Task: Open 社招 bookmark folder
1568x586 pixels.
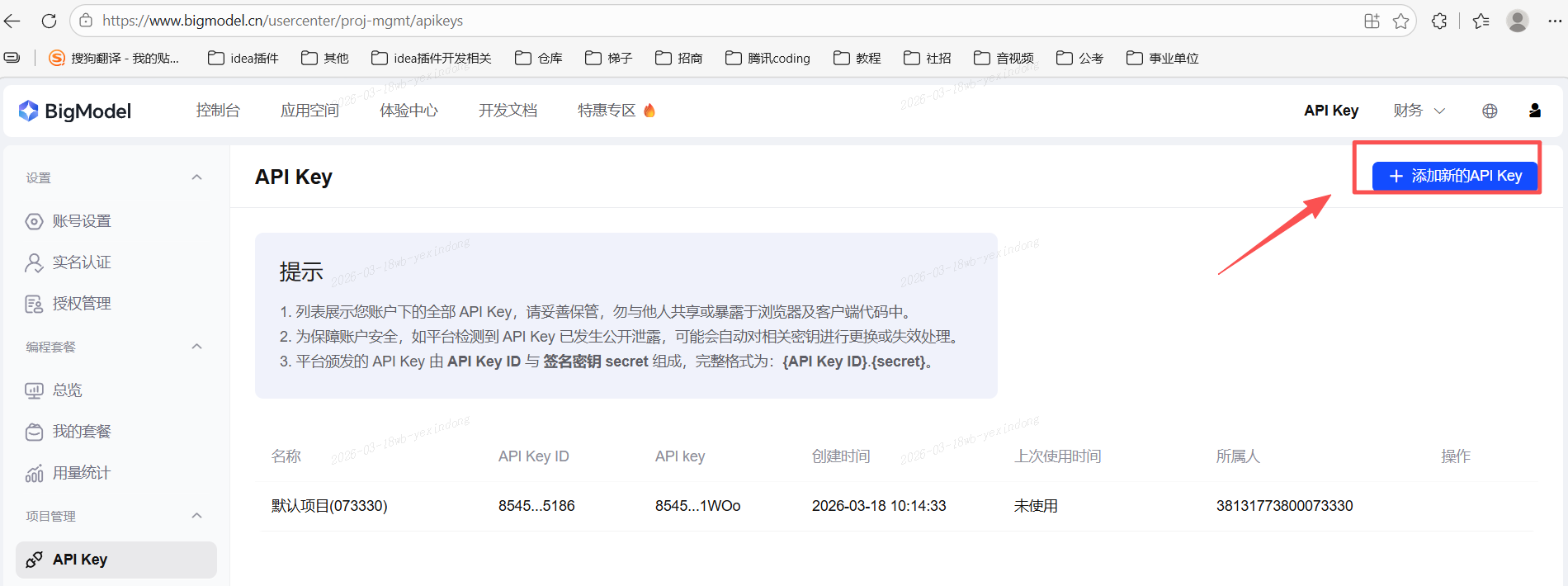Action: point(928,58)
